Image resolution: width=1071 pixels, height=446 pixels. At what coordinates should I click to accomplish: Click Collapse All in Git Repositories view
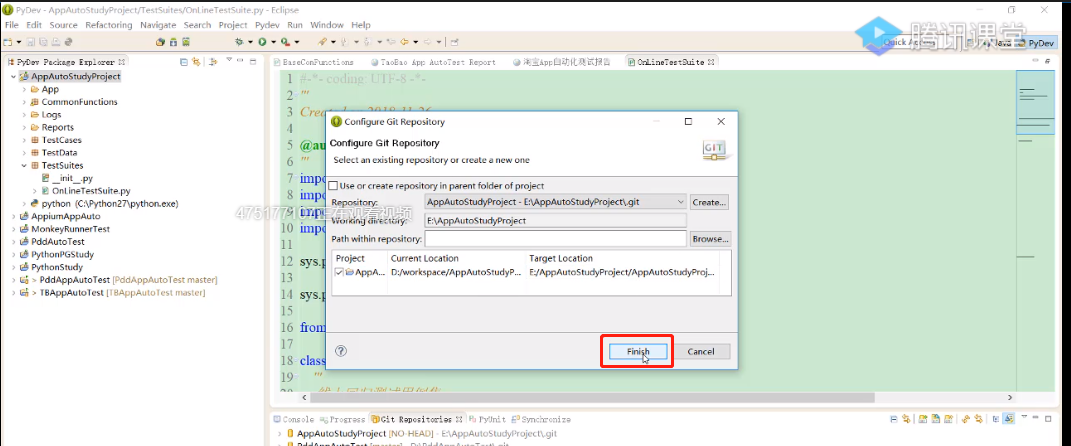[893, 419]
